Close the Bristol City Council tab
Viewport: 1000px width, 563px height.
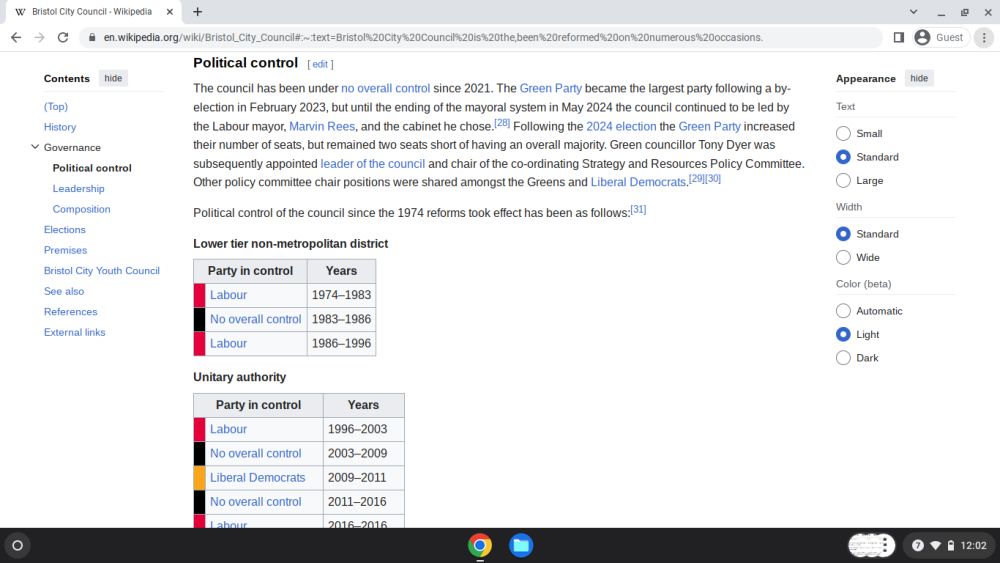click(x=170, y=11)
